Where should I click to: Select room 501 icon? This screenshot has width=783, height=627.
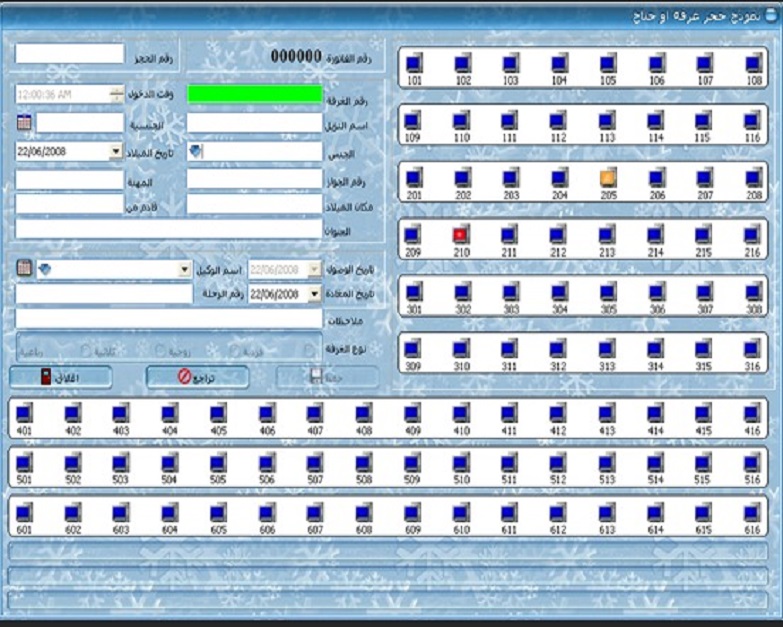(x=25, y=463)
